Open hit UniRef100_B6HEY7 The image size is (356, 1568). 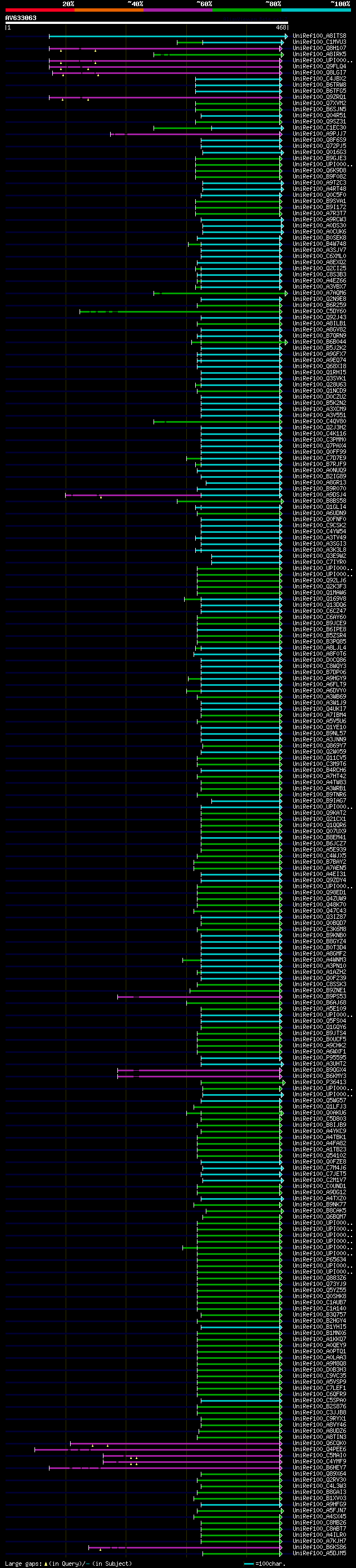[319, 1467]
